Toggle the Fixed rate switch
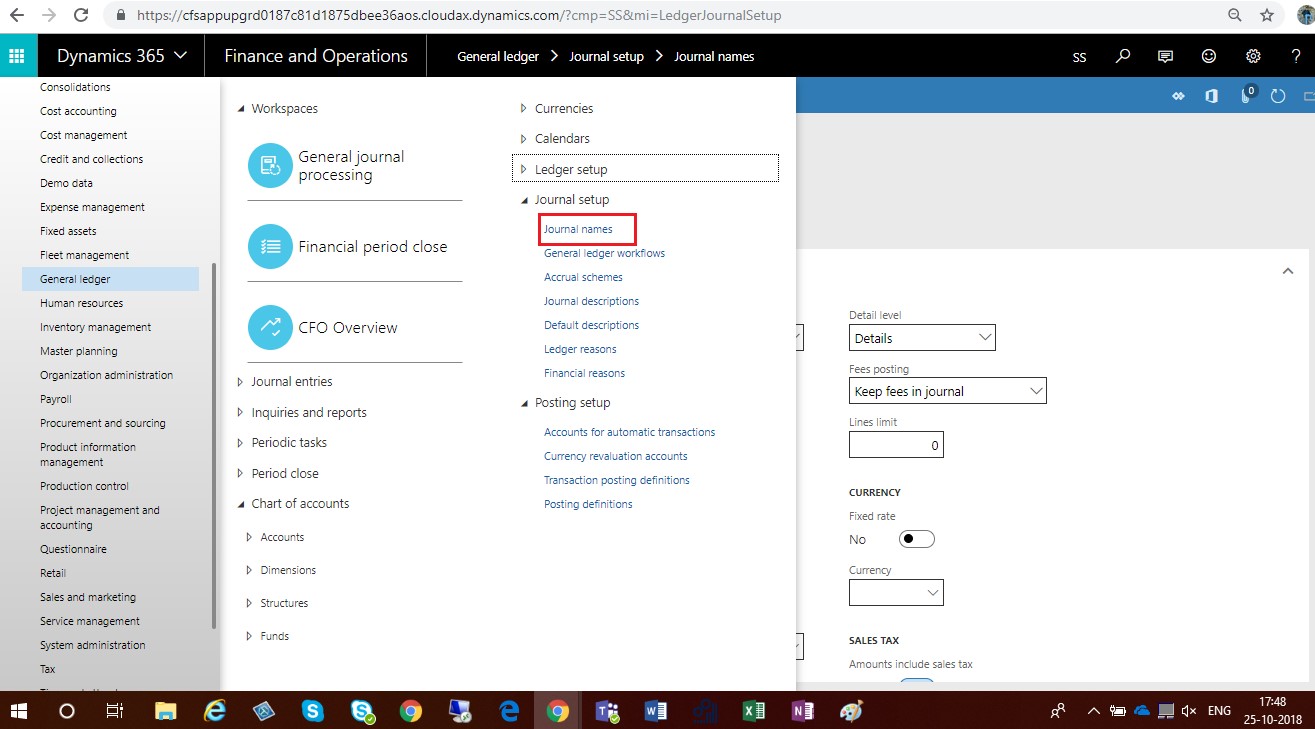The height and width of the screenshot is (729, 1315). tap(917, 539)
